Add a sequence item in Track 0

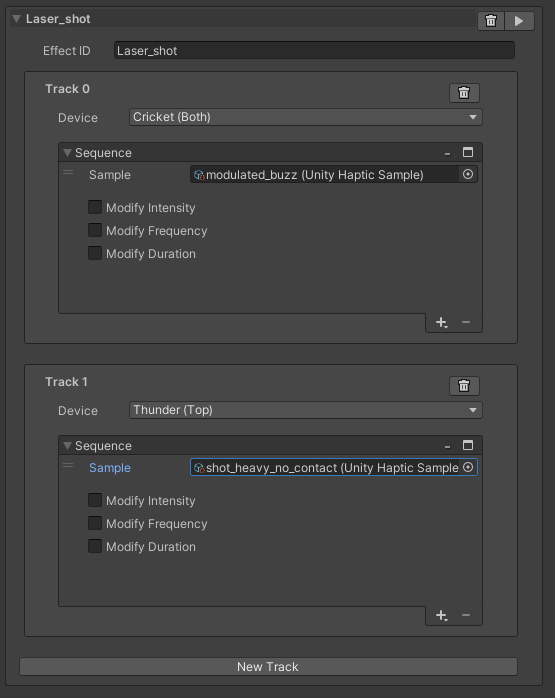tap(441, 322)
